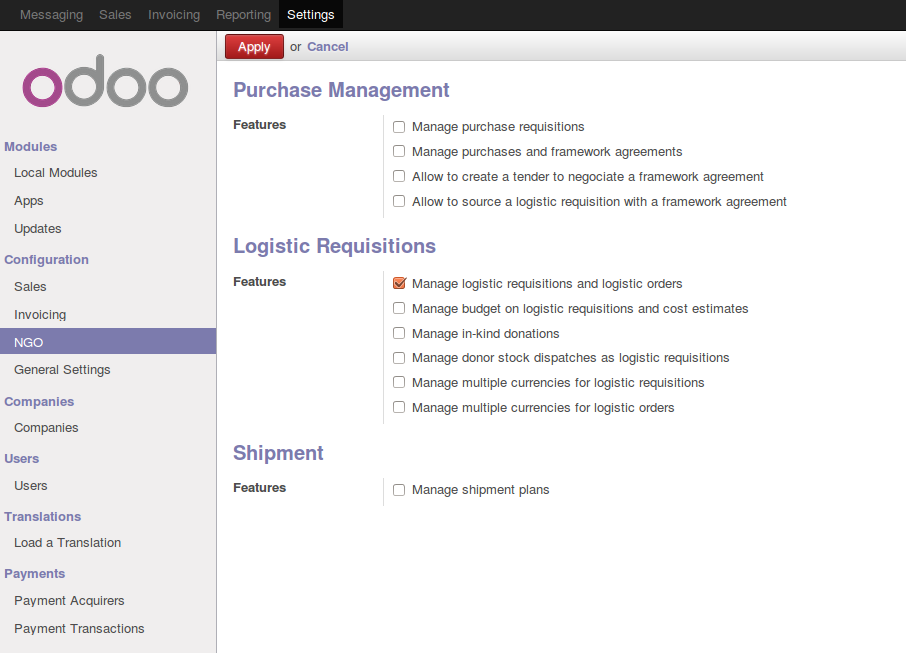Tick Manage shipment plans checkbox
This screenshot has width=906, height=653.
tap(399, 490)
